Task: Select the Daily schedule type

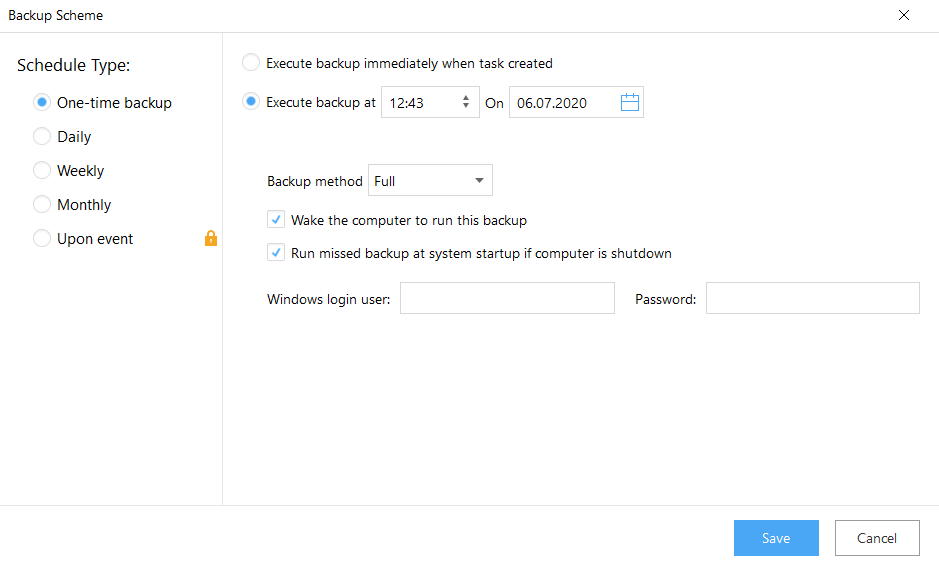Action: click(42, 136)
